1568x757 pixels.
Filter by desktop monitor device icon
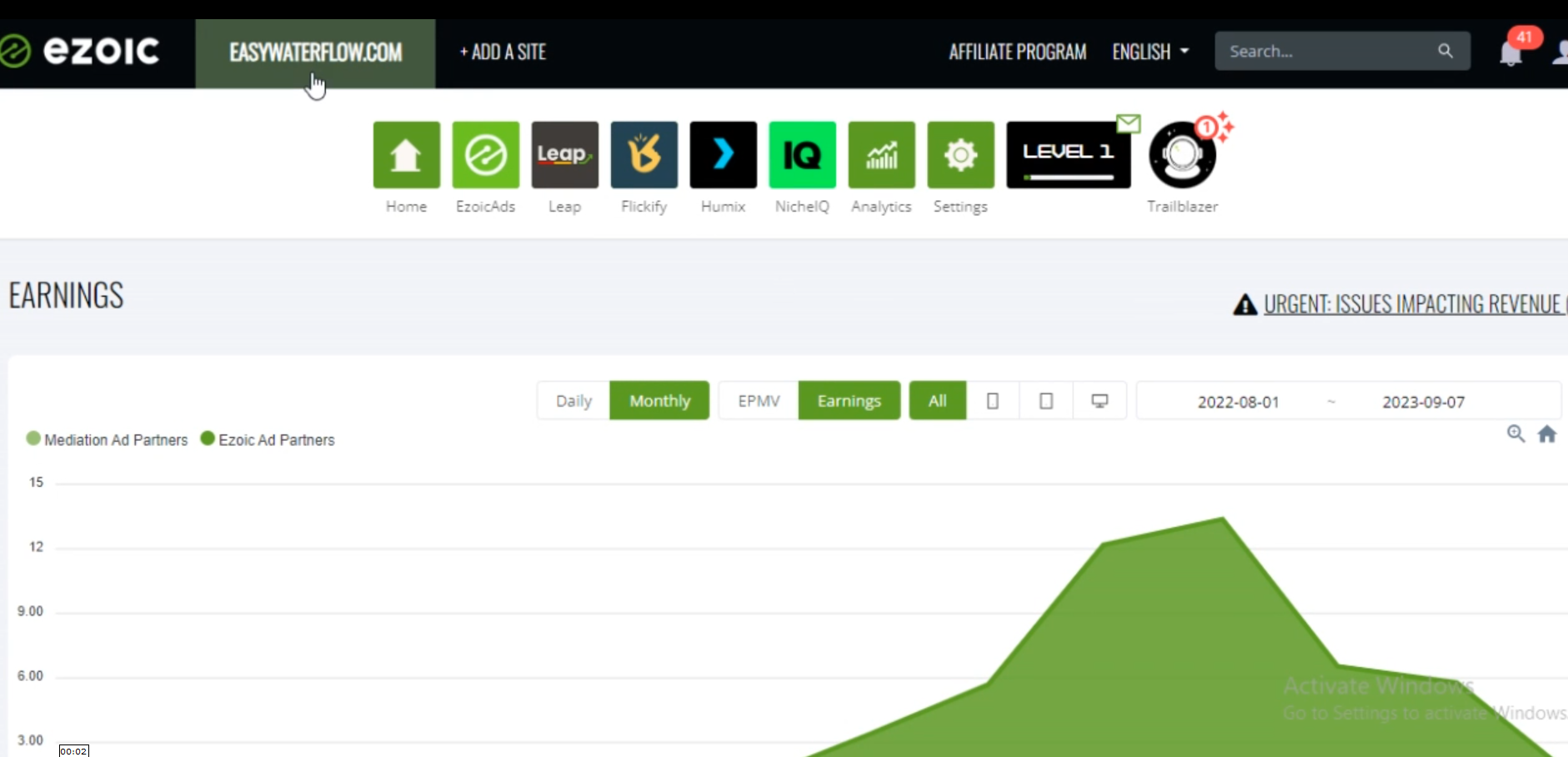click(x=1100, y=401)
